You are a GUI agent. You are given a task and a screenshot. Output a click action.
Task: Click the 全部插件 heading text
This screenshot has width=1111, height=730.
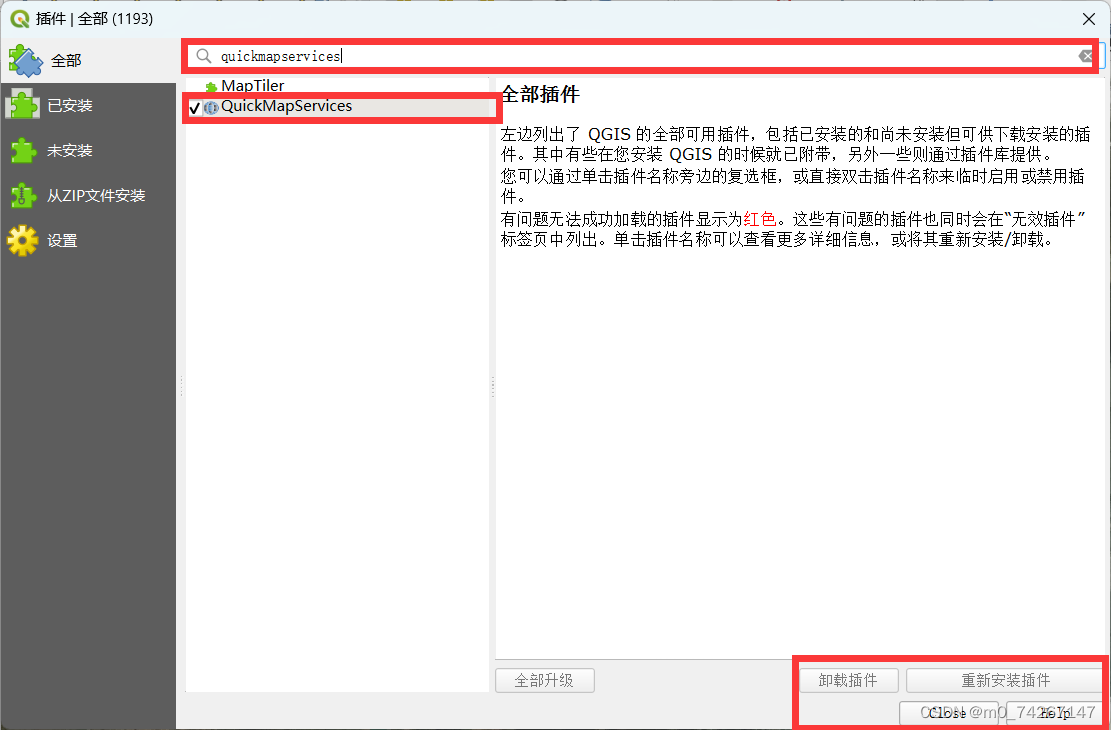(x=541, y=94)
